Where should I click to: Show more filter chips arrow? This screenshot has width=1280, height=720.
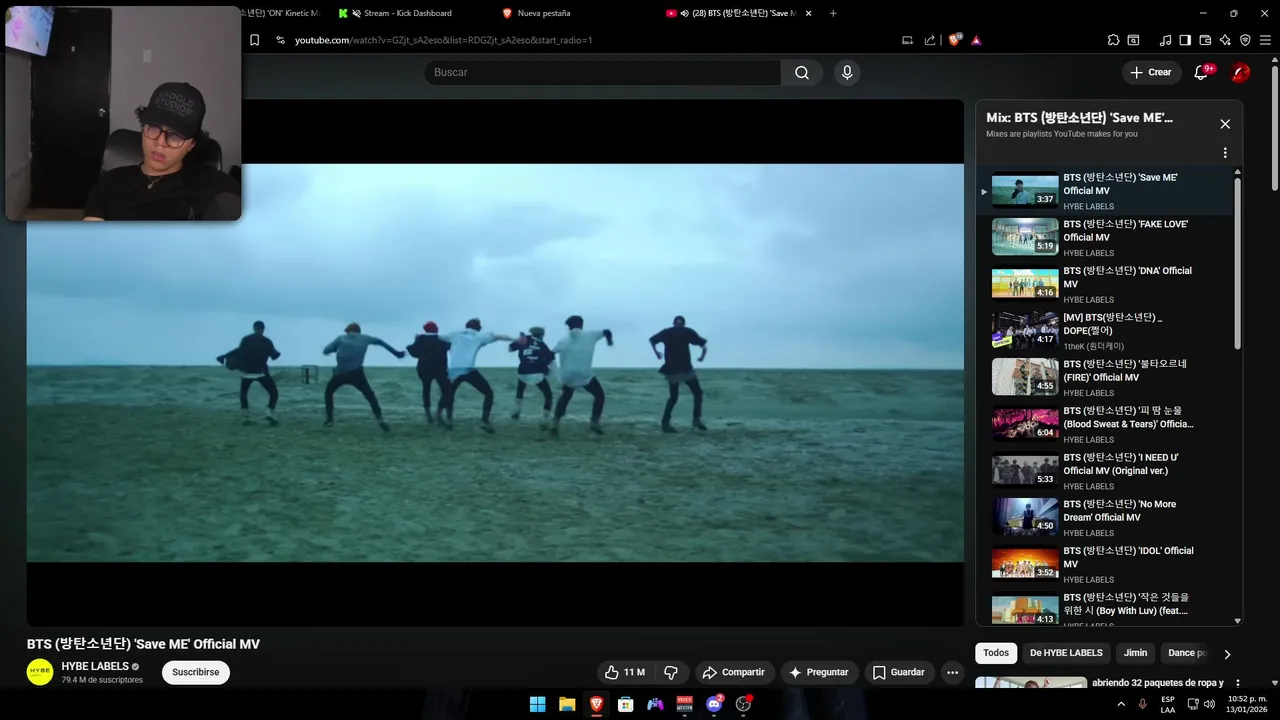[1227, 654]
